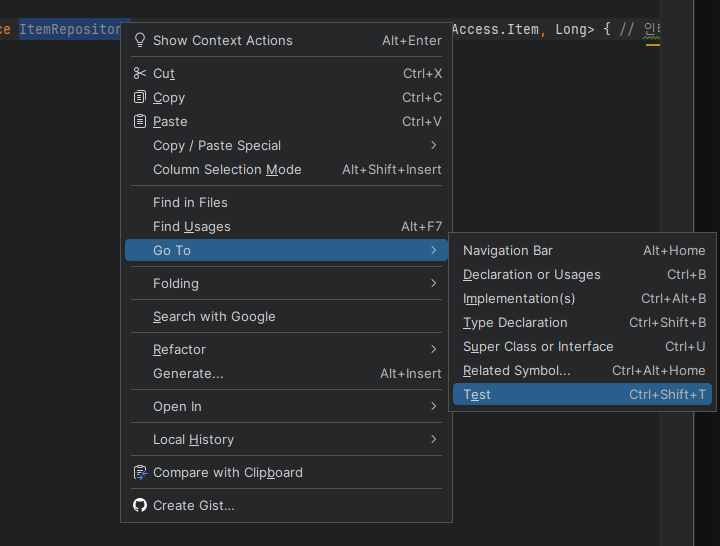The image size is (720, 546).
Task: Choose Test in the Go To submenu
Action: pyautogui.click(x=477, y=394)
